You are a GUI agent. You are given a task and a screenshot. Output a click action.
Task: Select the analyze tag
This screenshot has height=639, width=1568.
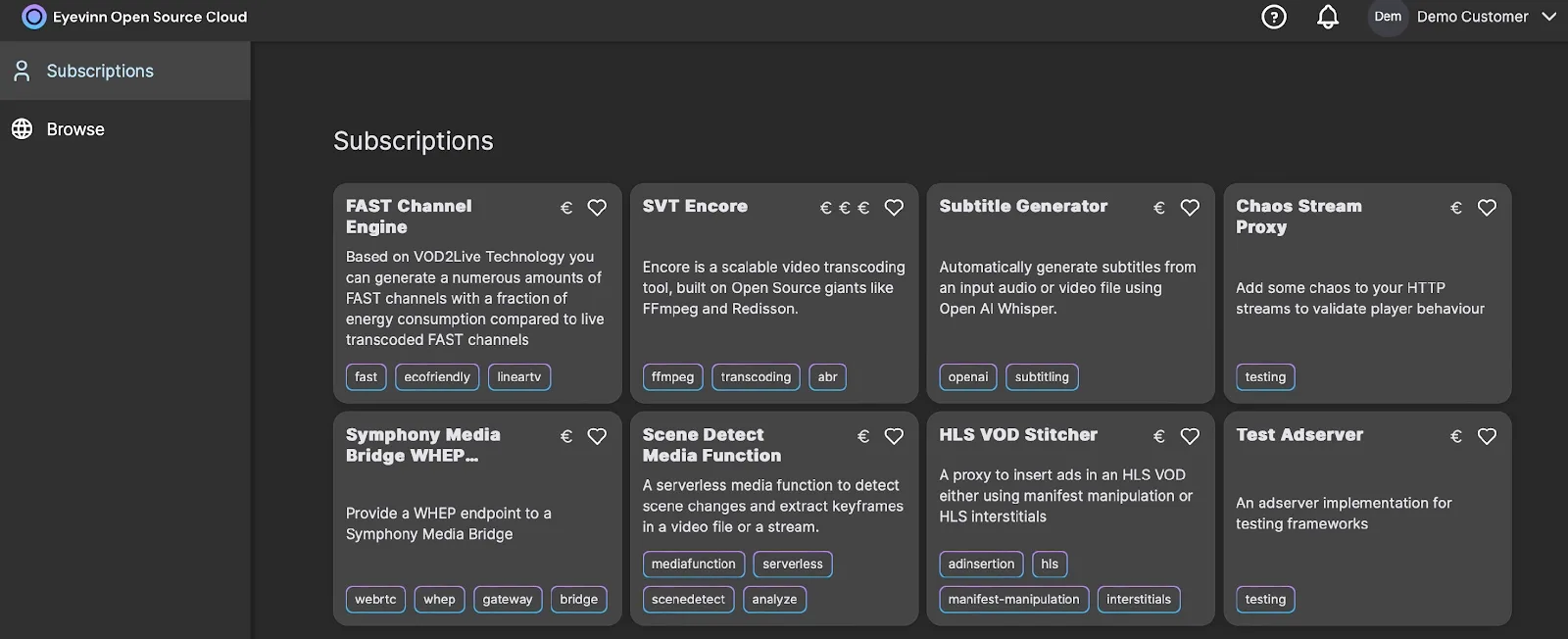pyautogui.click(x=774, y=600)
